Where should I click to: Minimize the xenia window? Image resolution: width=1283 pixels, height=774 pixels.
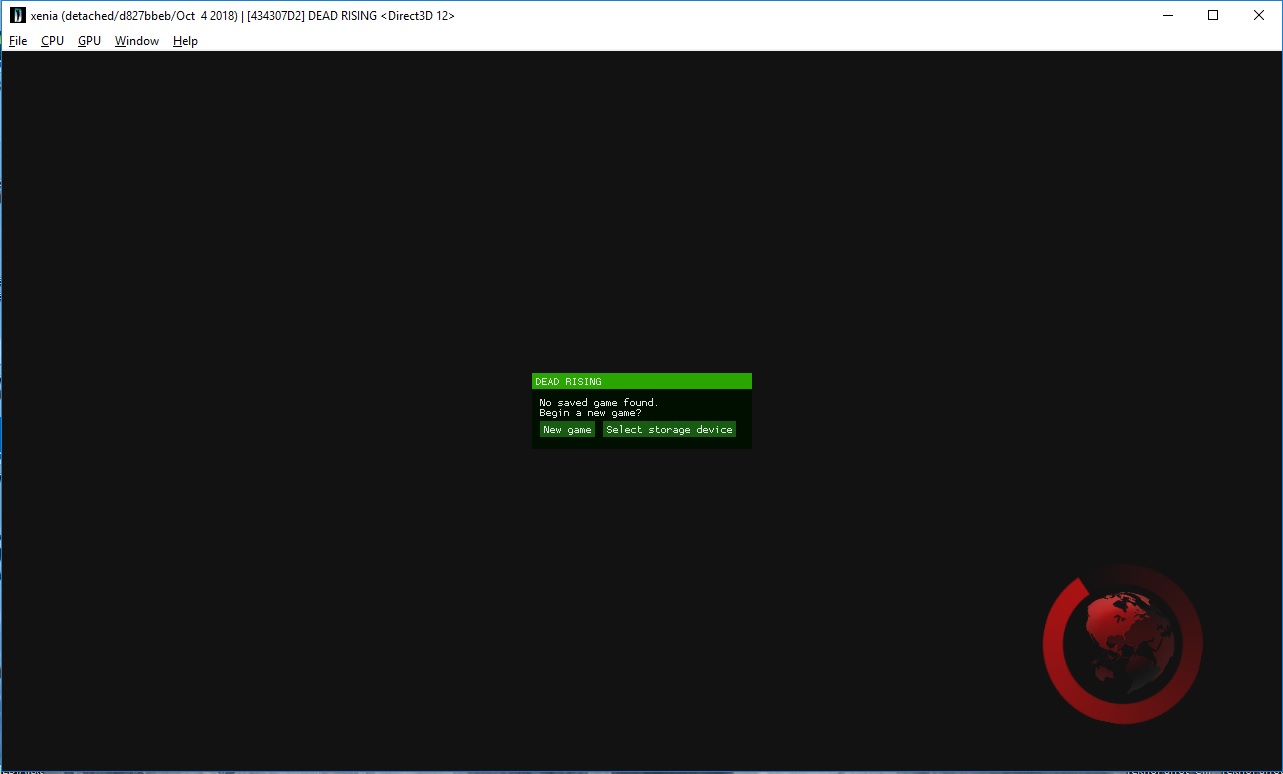tap(1167, 15)
